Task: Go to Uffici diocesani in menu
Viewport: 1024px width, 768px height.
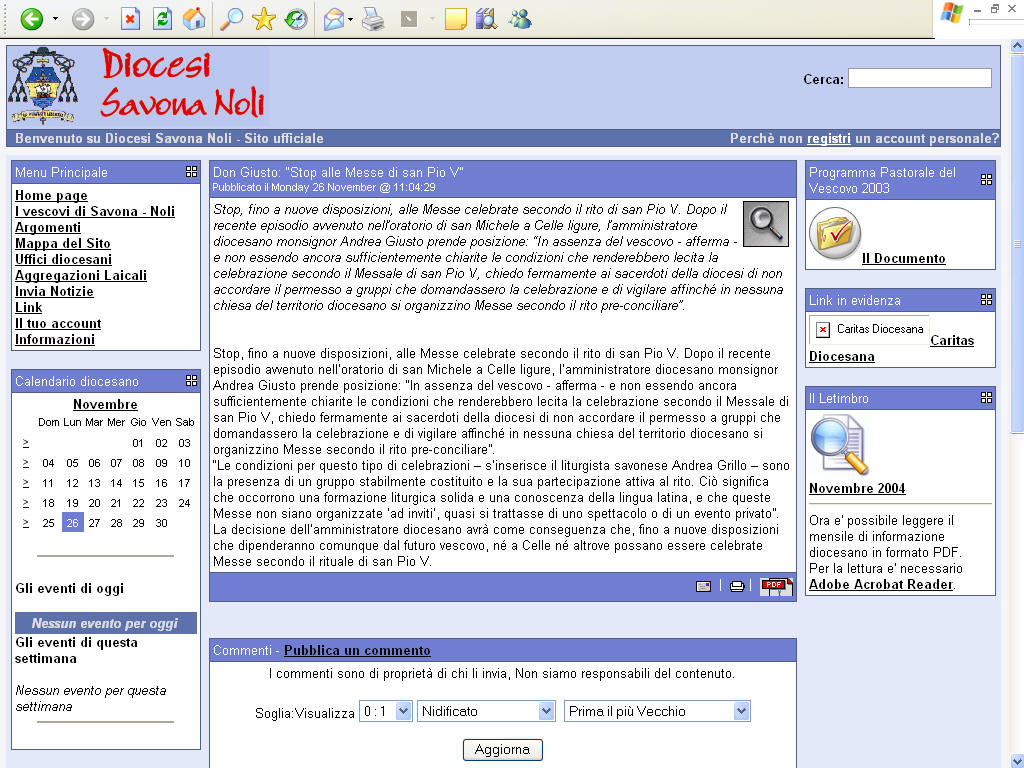Action: point(63,259)
